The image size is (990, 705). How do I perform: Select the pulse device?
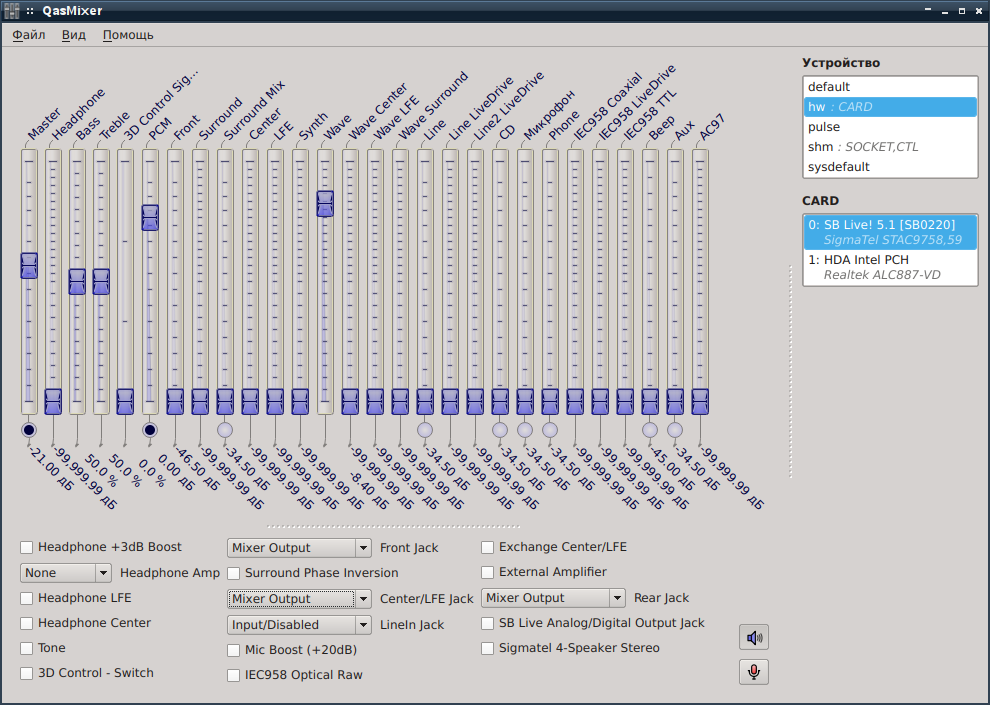[x=890, y=127]
